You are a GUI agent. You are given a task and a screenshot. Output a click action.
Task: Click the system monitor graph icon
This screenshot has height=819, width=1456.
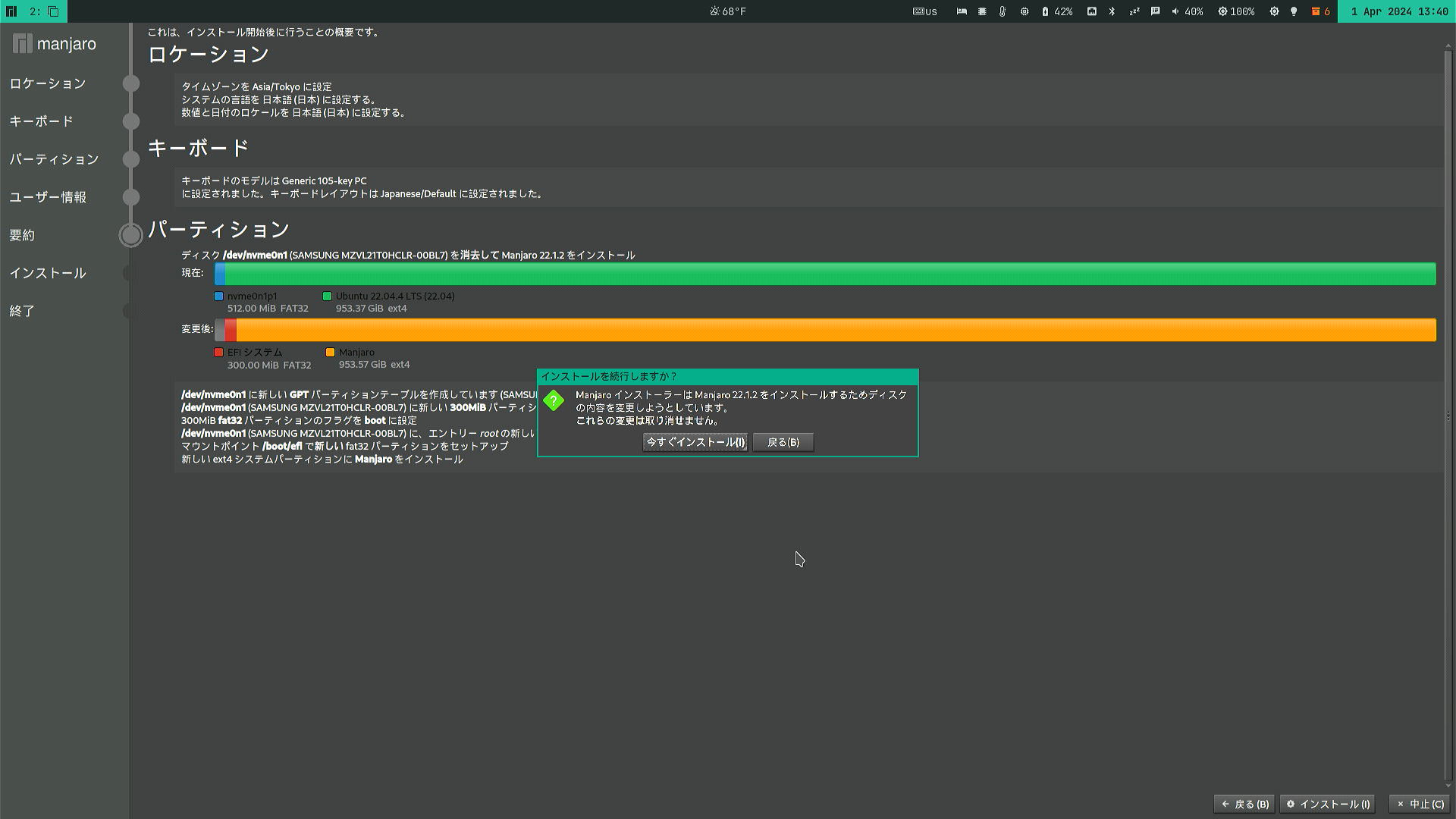(1092, 11)
